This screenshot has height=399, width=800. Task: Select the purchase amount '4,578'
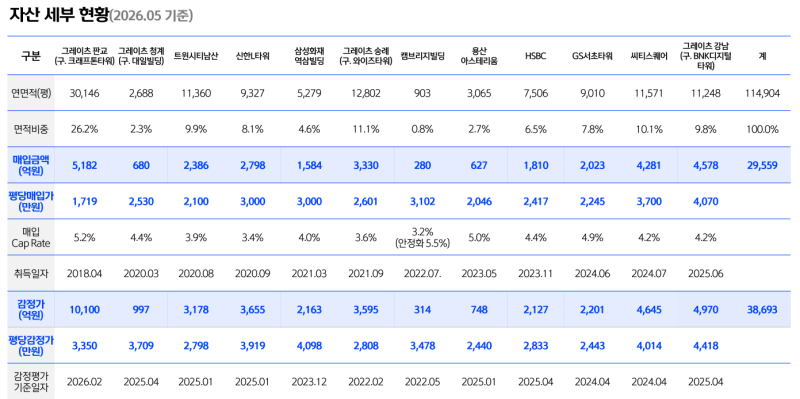tap(705, 165)
